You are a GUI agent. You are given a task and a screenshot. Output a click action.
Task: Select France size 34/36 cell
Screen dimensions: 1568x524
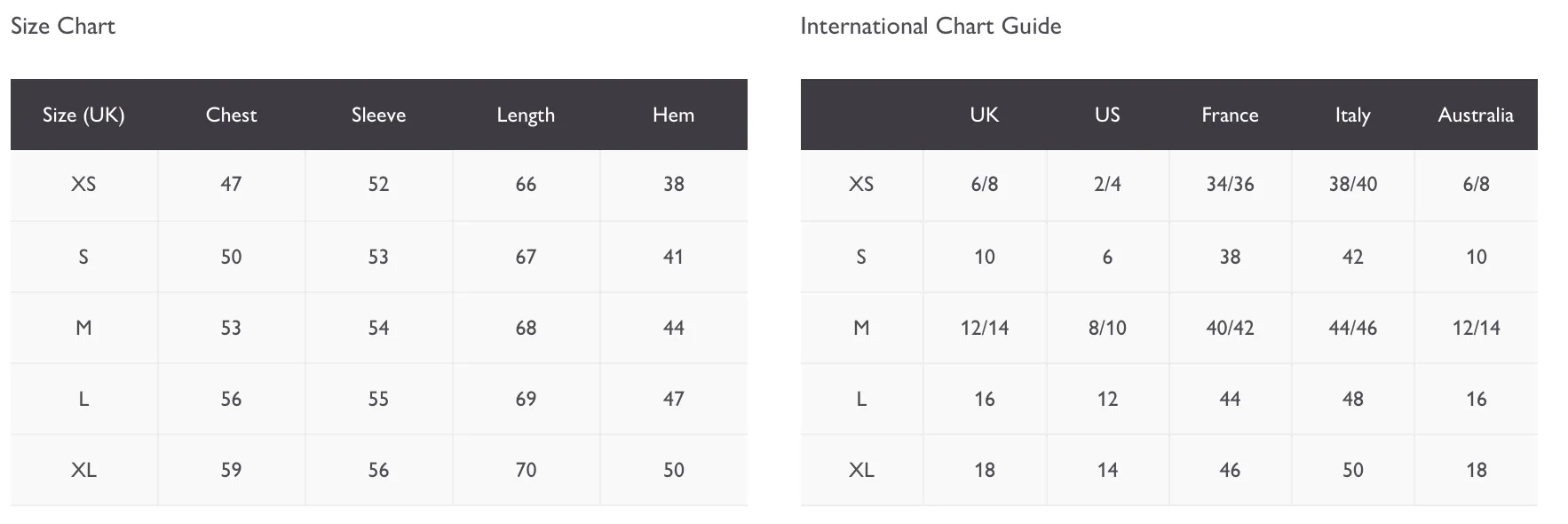(x=1230, y=185)
